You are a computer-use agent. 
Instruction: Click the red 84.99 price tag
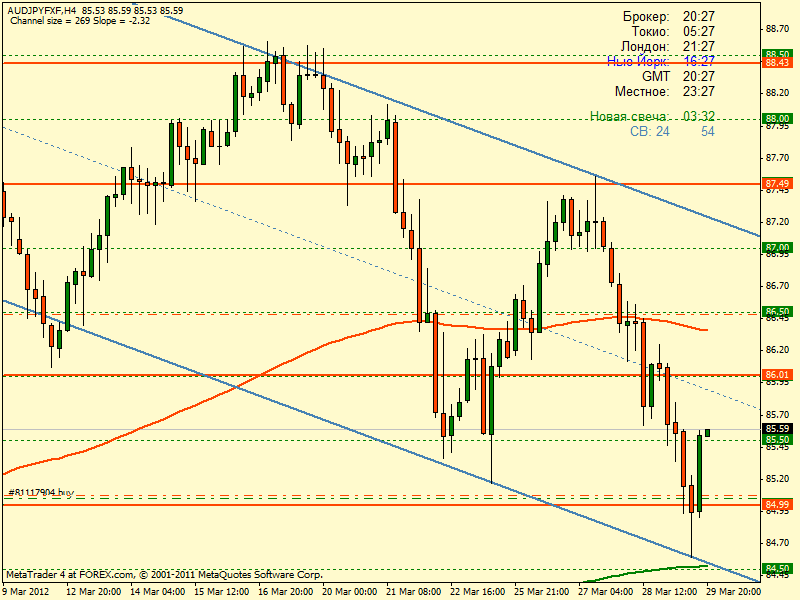click(x=777, y=505)
